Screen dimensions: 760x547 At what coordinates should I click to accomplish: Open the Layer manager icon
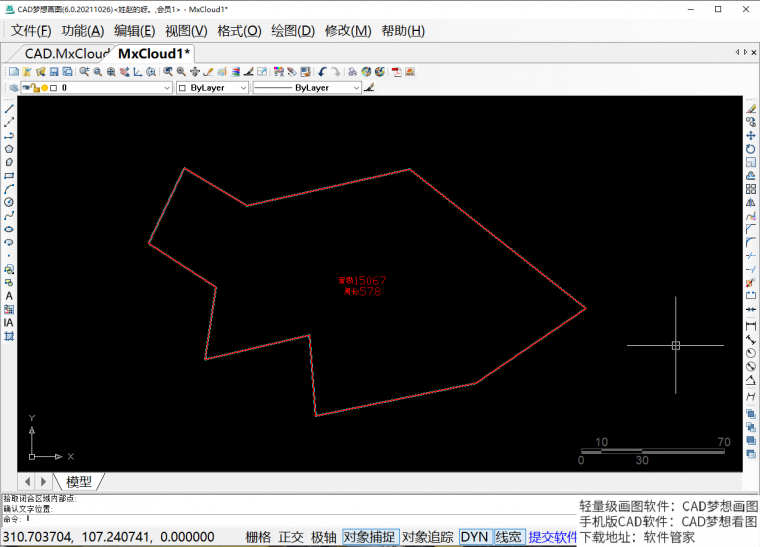click(14, 88)
